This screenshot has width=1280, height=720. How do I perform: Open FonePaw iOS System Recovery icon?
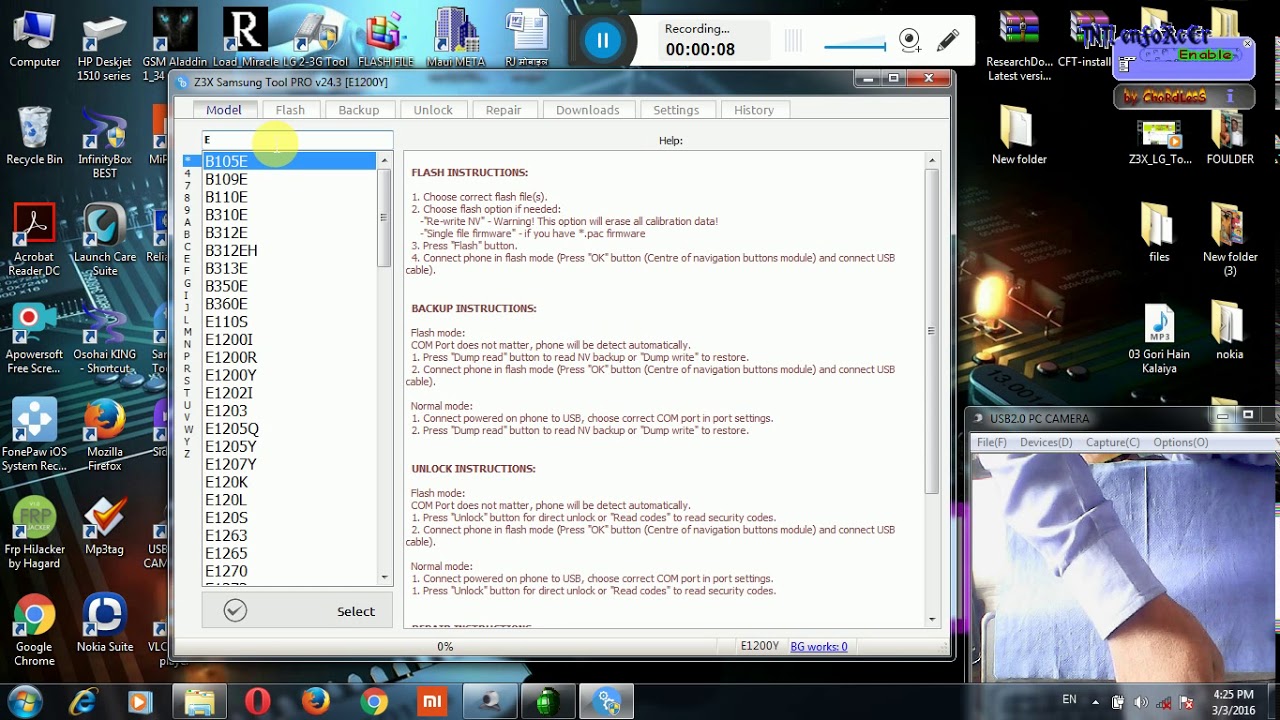pos(35,435)
